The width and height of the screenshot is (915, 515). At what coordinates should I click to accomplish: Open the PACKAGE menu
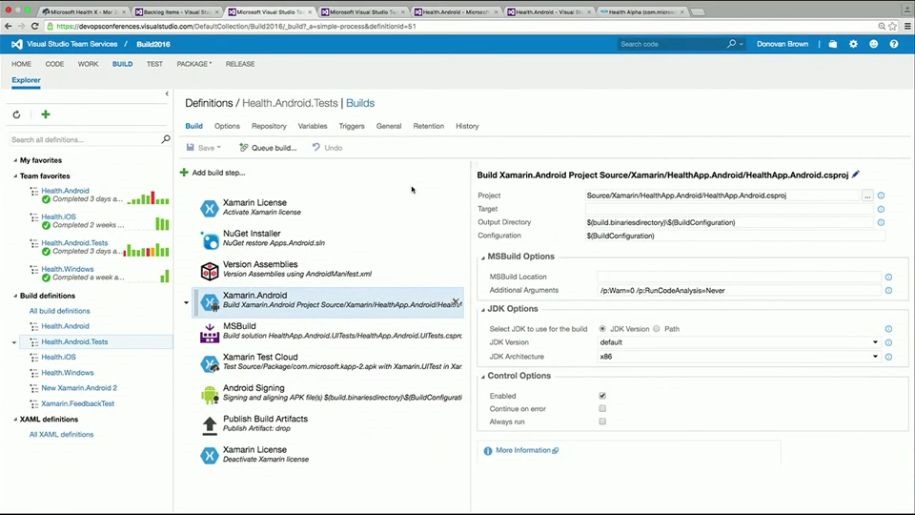point(194,64)
